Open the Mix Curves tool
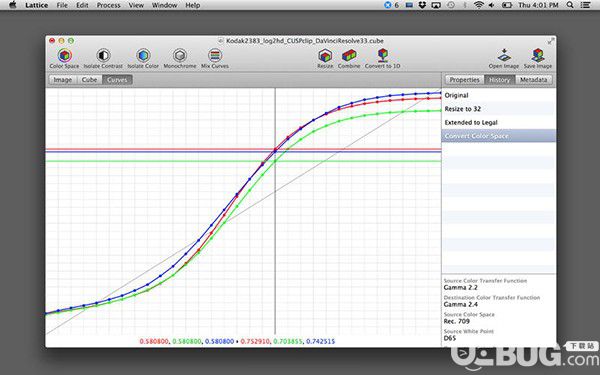 215,59
